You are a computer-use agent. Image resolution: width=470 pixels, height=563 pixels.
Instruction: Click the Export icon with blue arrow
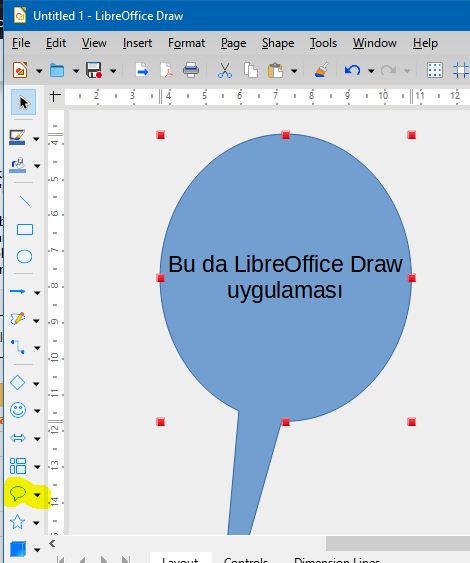(x=141, y=70)
